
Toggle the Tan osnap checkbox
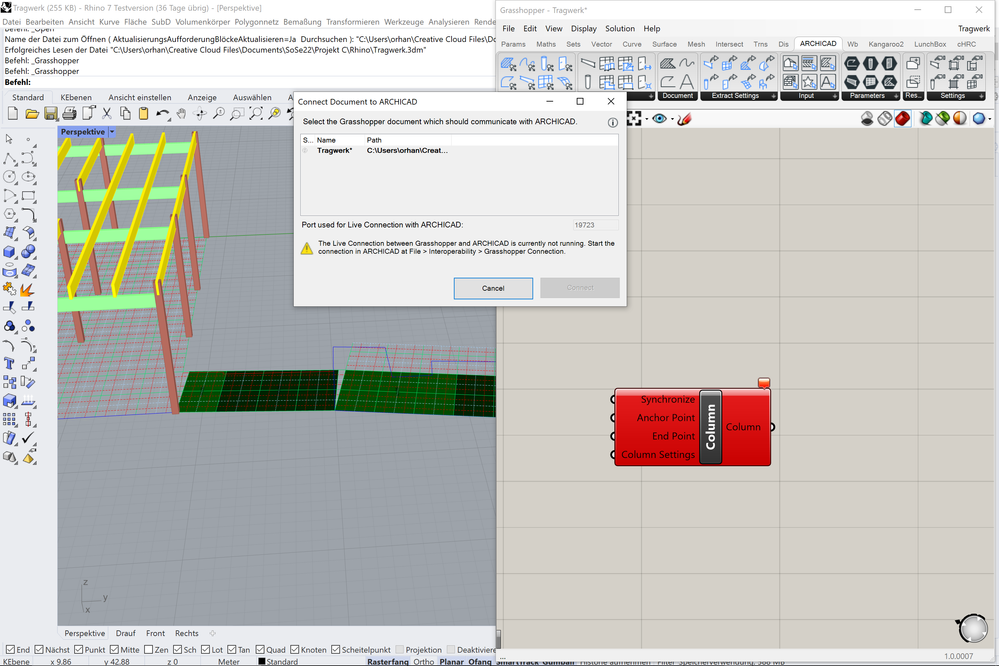(x=231, y=649)
